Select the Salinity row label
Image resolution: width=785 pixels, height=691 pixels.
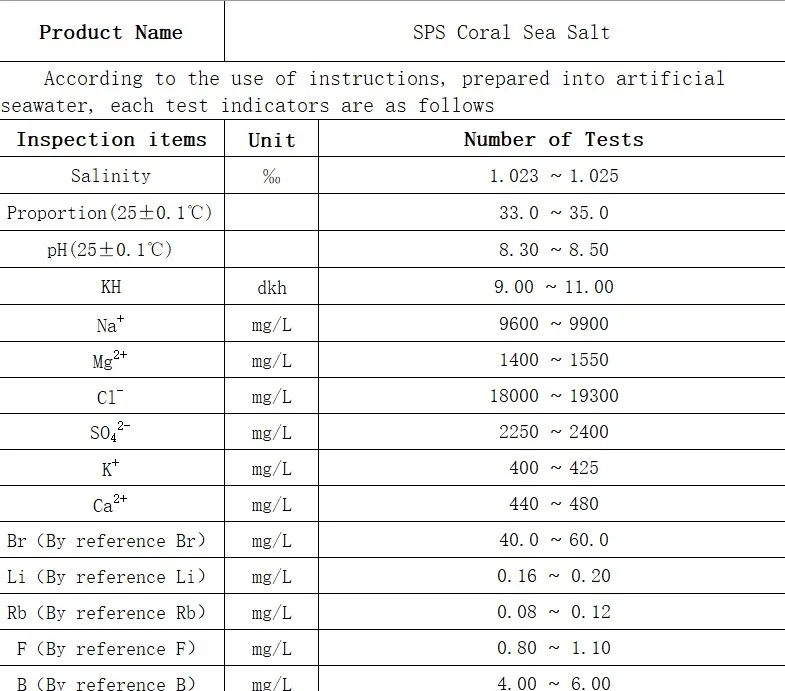pos(111,176)
